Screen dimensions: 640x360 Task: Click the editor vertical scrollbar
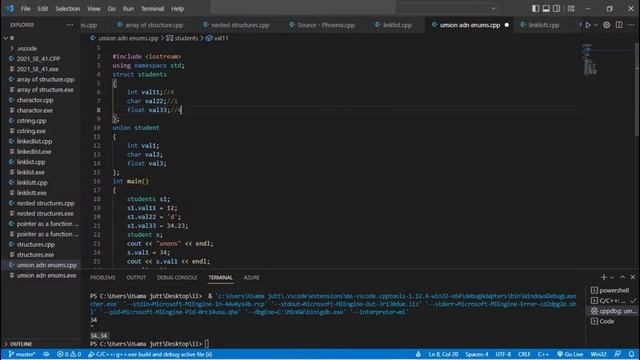tap(637, 90)
